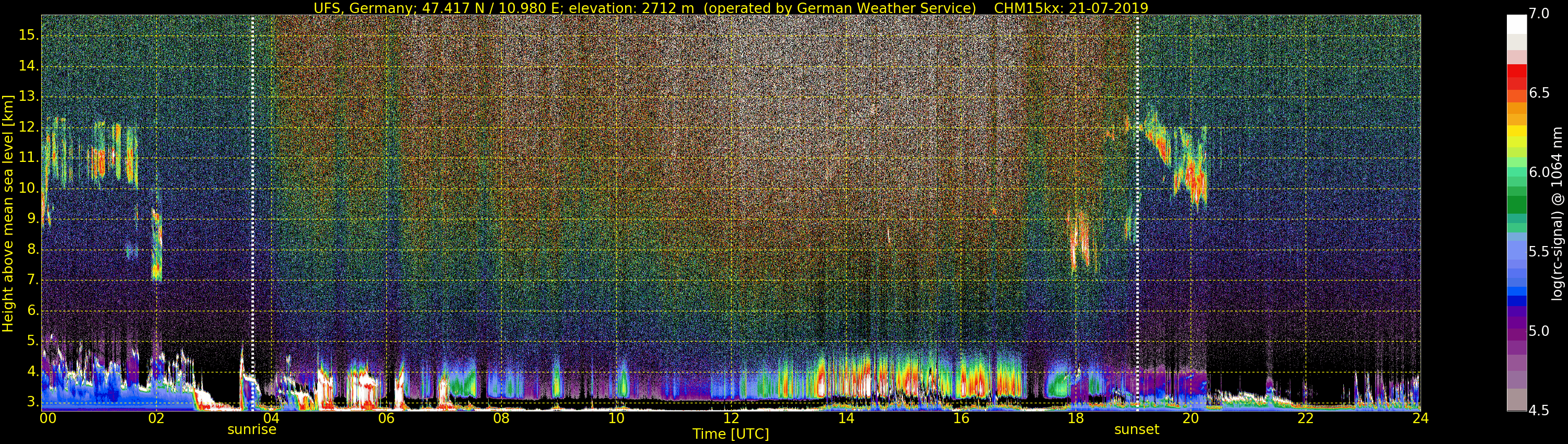The width and height of the screenshot is (1568, 444).
Task: Click the Time [UTC] axis title
Action: [x=731, y=434]
